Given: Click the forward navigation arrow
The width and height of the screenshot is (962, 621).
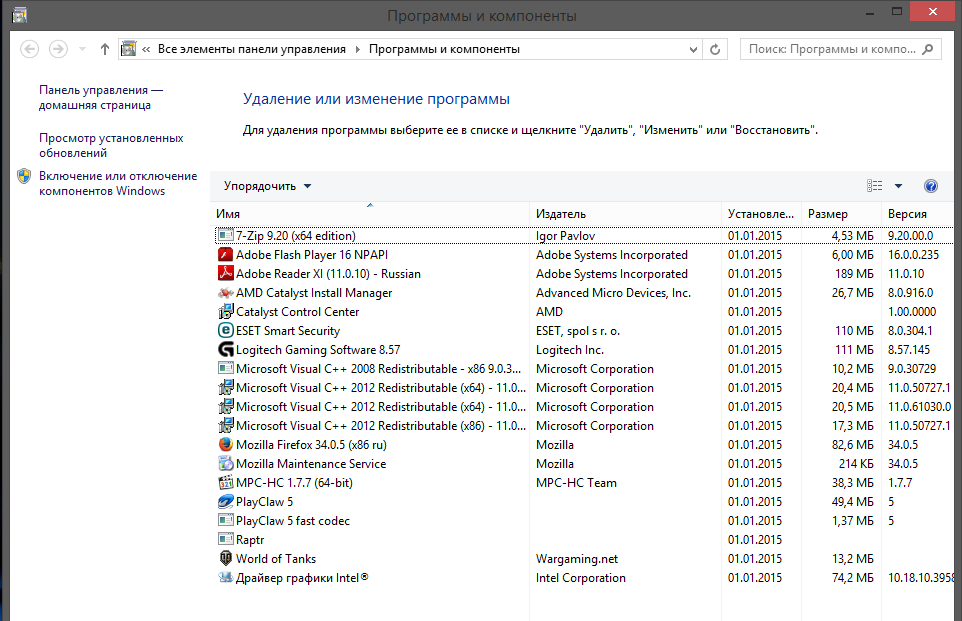Looking at the screenshot, I should coord(58,49).
